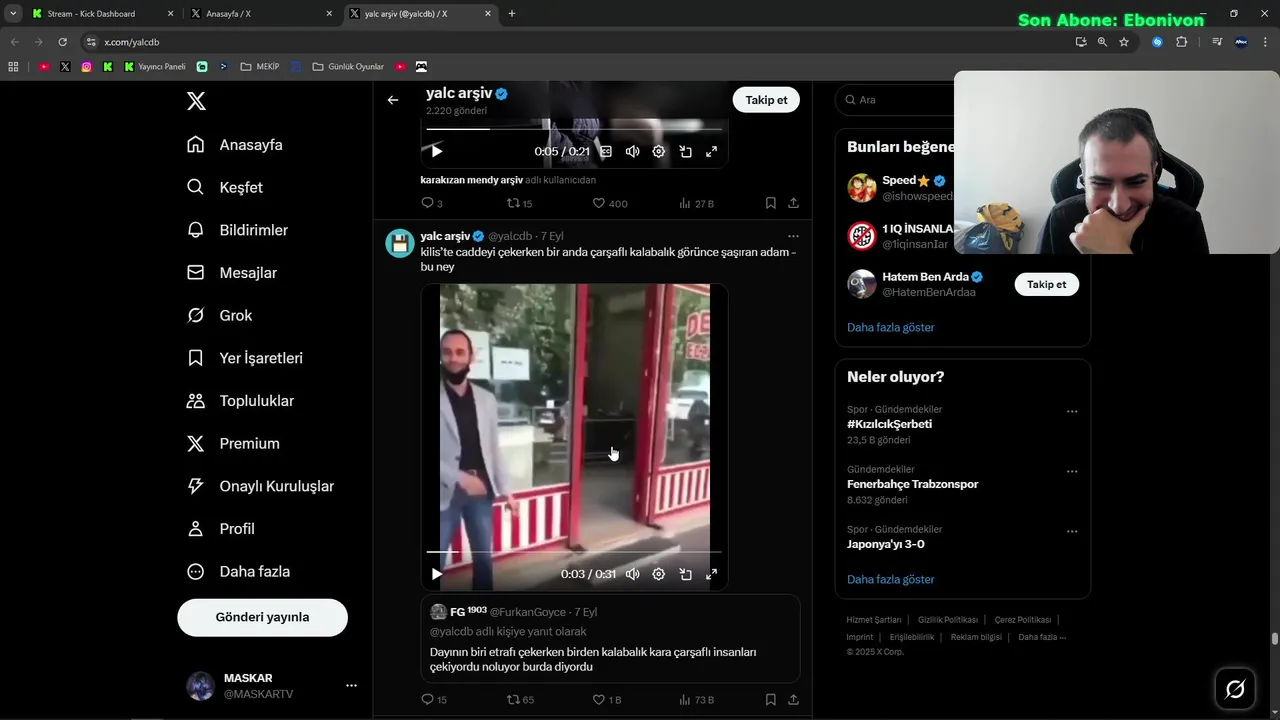Viewport: 1280px width, 720px height.
Task: Seek the 0:03 / 0:31 video progress bar
Action: (574, 552)
